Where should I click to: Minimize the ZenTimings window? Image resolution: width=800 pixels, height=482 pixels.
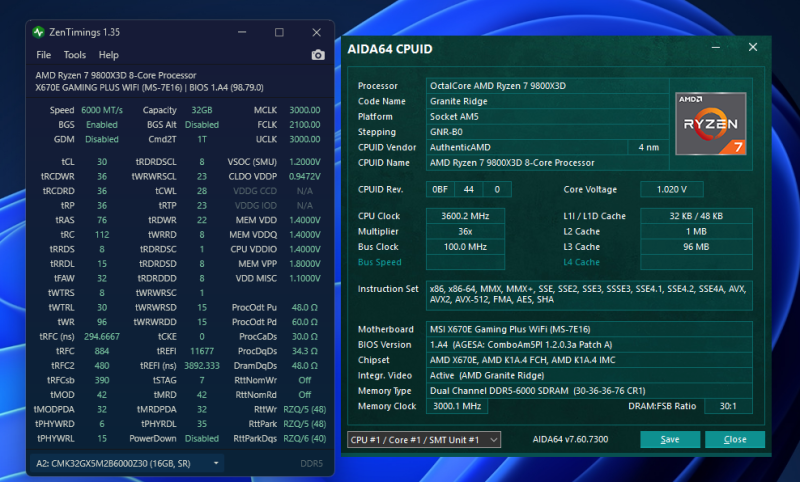coord(242,32)
